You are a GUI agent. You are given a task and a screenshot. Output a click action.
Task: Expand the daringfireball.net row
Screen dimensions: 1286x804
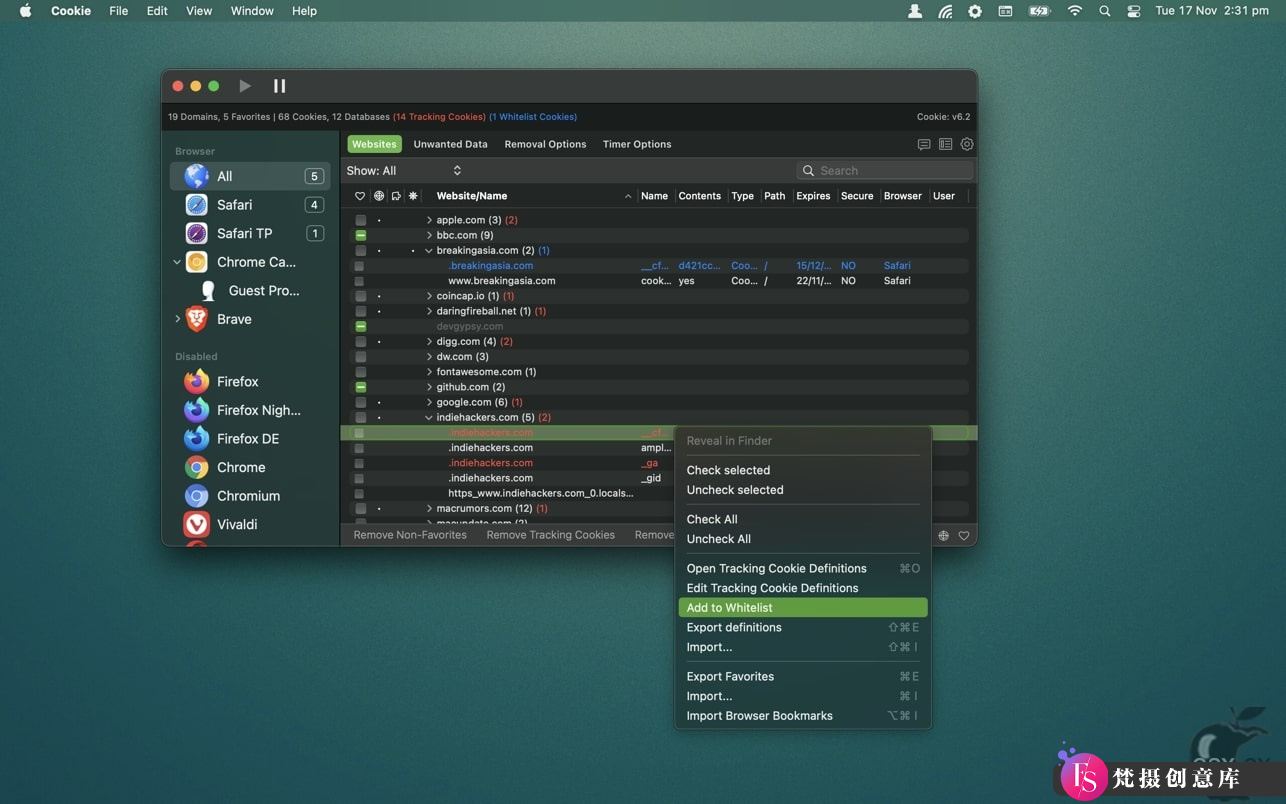pyautogui.click(x=429, y=311)
